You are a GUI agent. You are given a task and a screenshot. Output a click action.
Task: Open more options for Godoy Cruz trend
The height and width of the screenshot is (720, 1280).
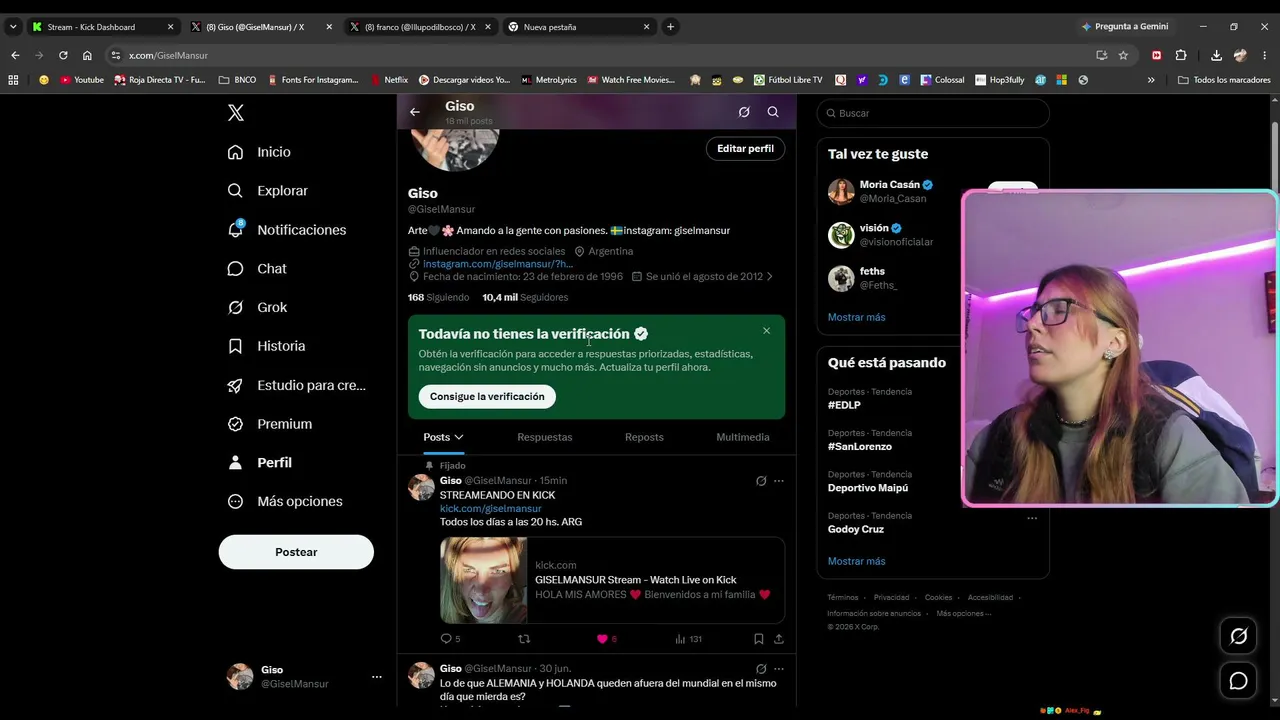point(1032,518)
